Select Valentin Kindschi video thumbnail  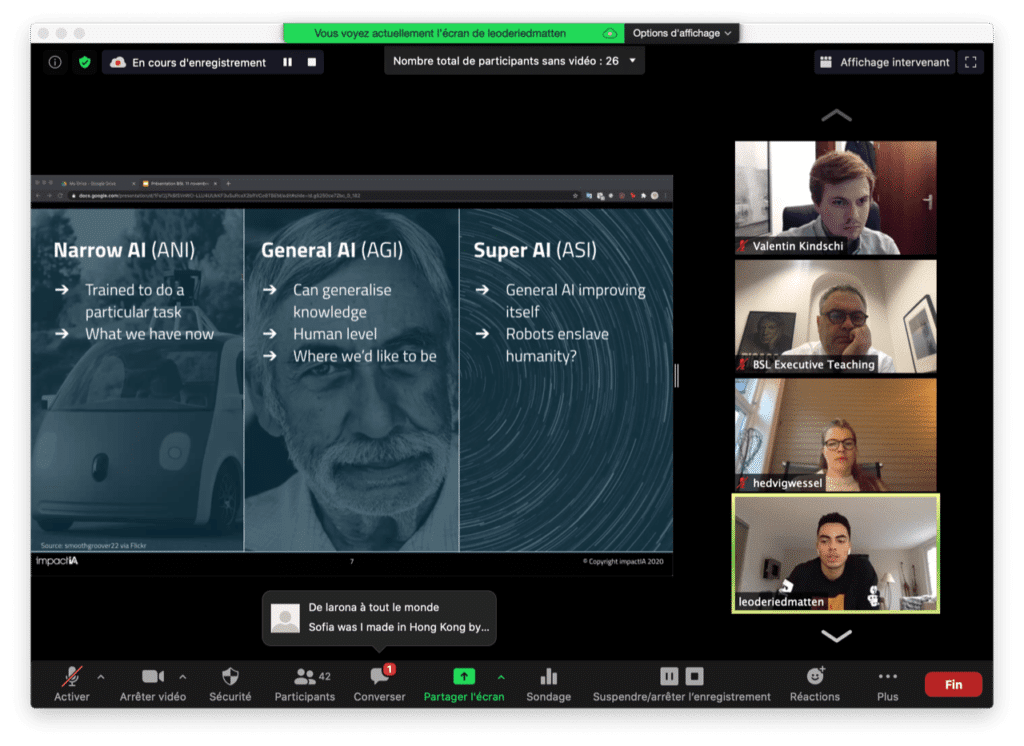pos(835,197)
